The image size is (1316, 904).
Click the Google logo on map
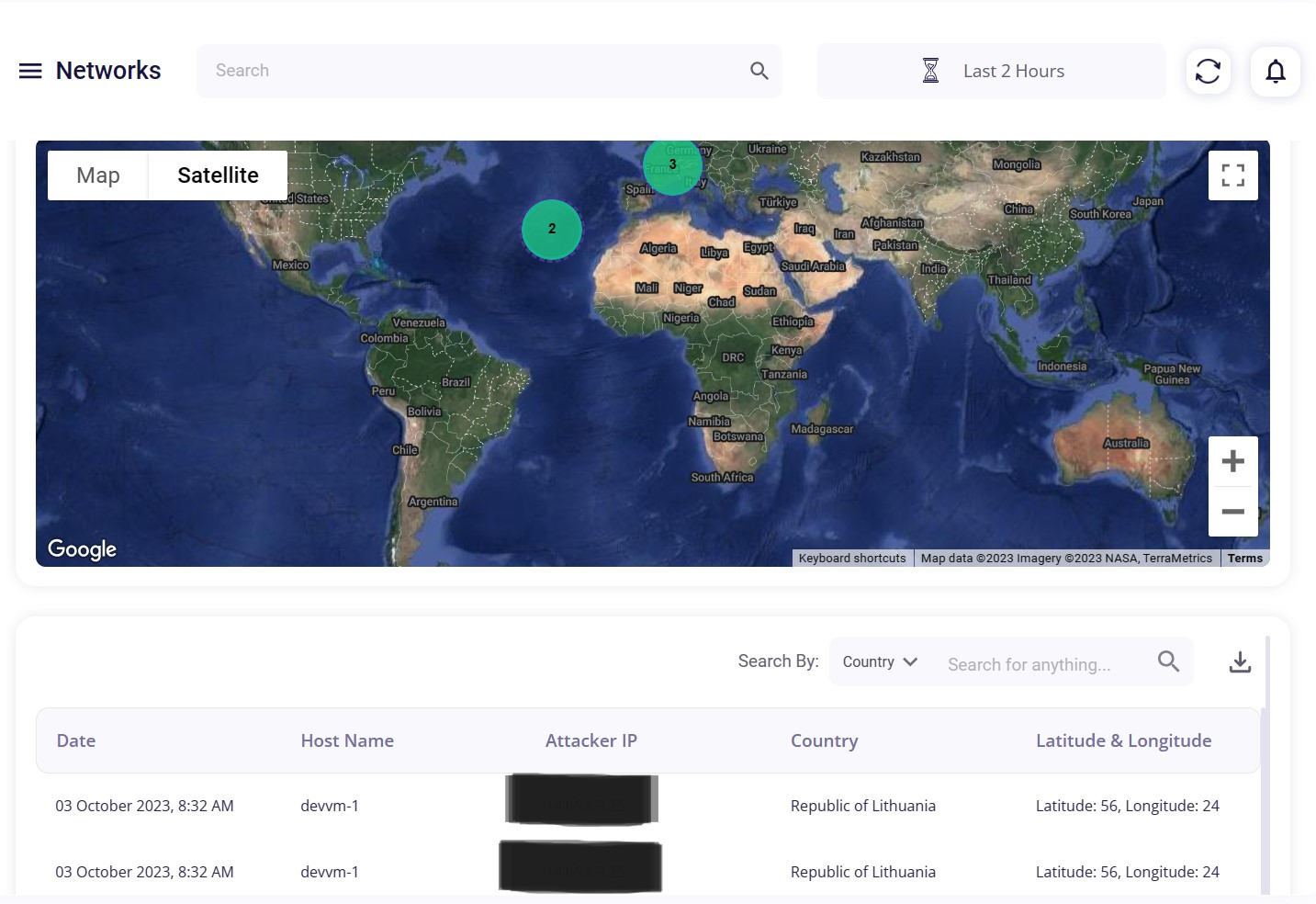tap(82, 549)
